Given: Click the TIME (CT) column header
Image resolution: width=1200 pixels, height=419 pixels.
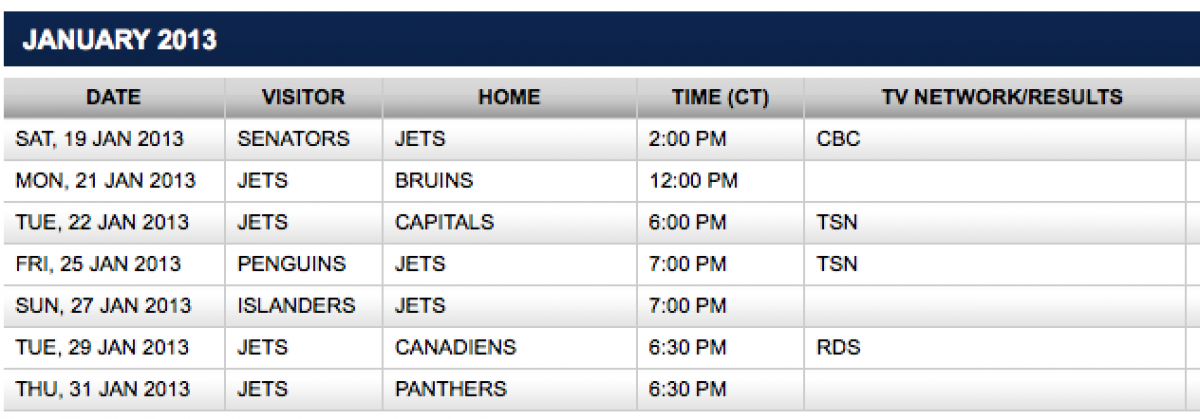Looking at the screenshot, I should tap(719, 97).
